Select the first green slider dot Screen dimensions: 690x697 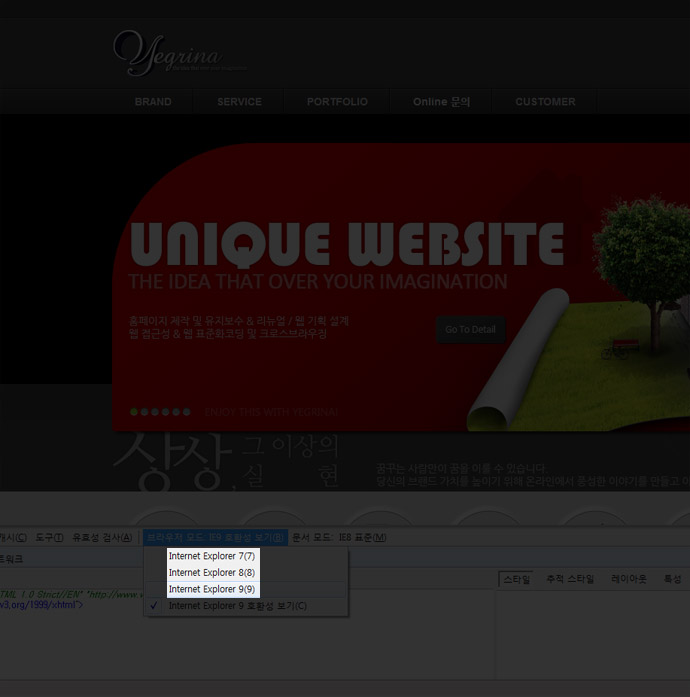[x=134, y=412]
